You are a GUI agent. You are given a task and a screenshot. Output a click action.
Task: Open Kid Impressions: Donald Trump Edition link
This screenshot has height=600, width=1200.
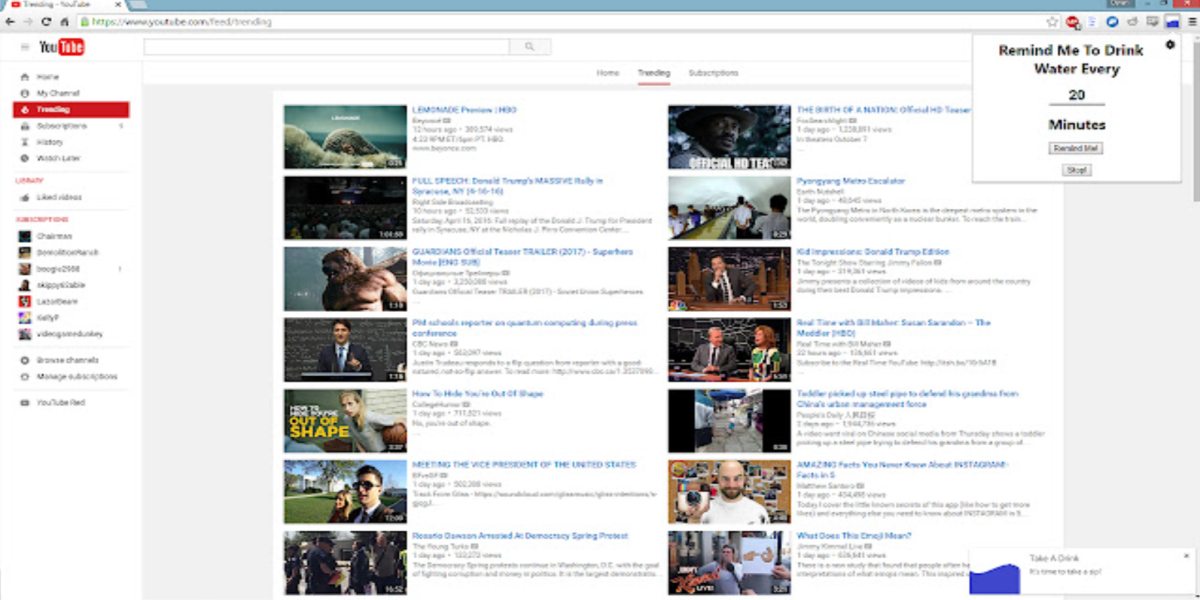pos(873,252)
